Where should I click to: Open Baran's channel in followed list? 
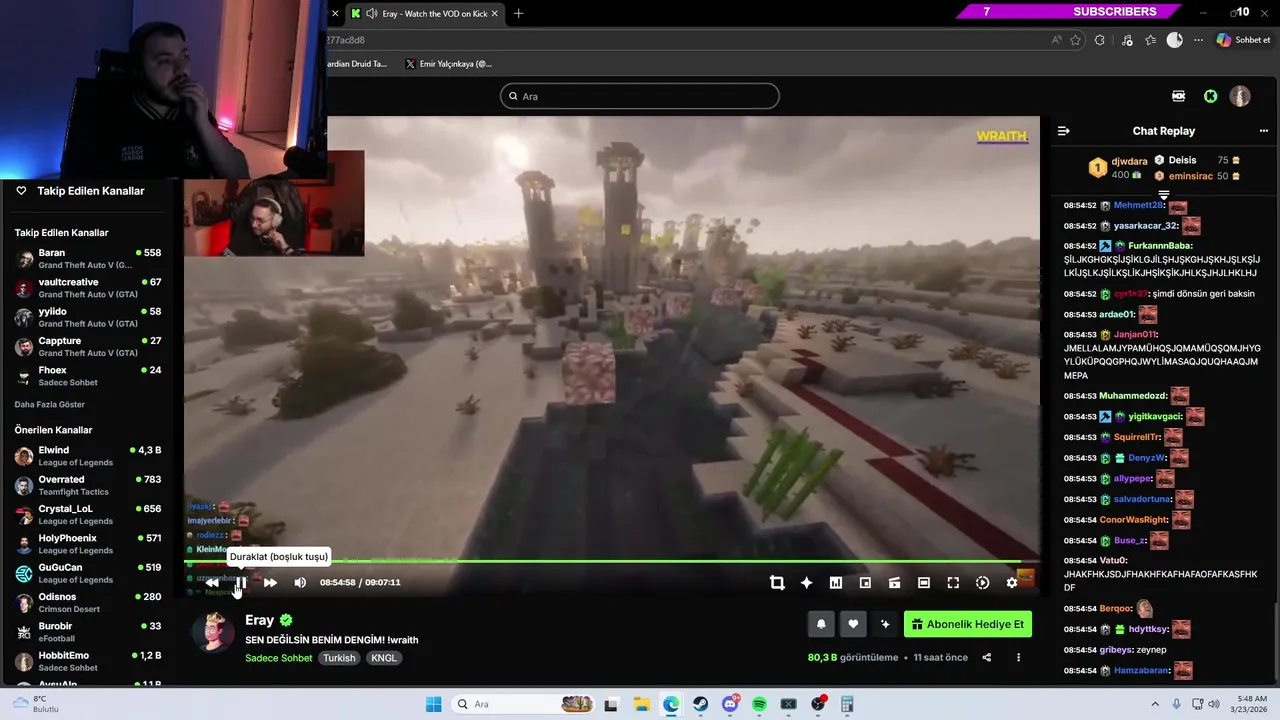click(88, 258)
